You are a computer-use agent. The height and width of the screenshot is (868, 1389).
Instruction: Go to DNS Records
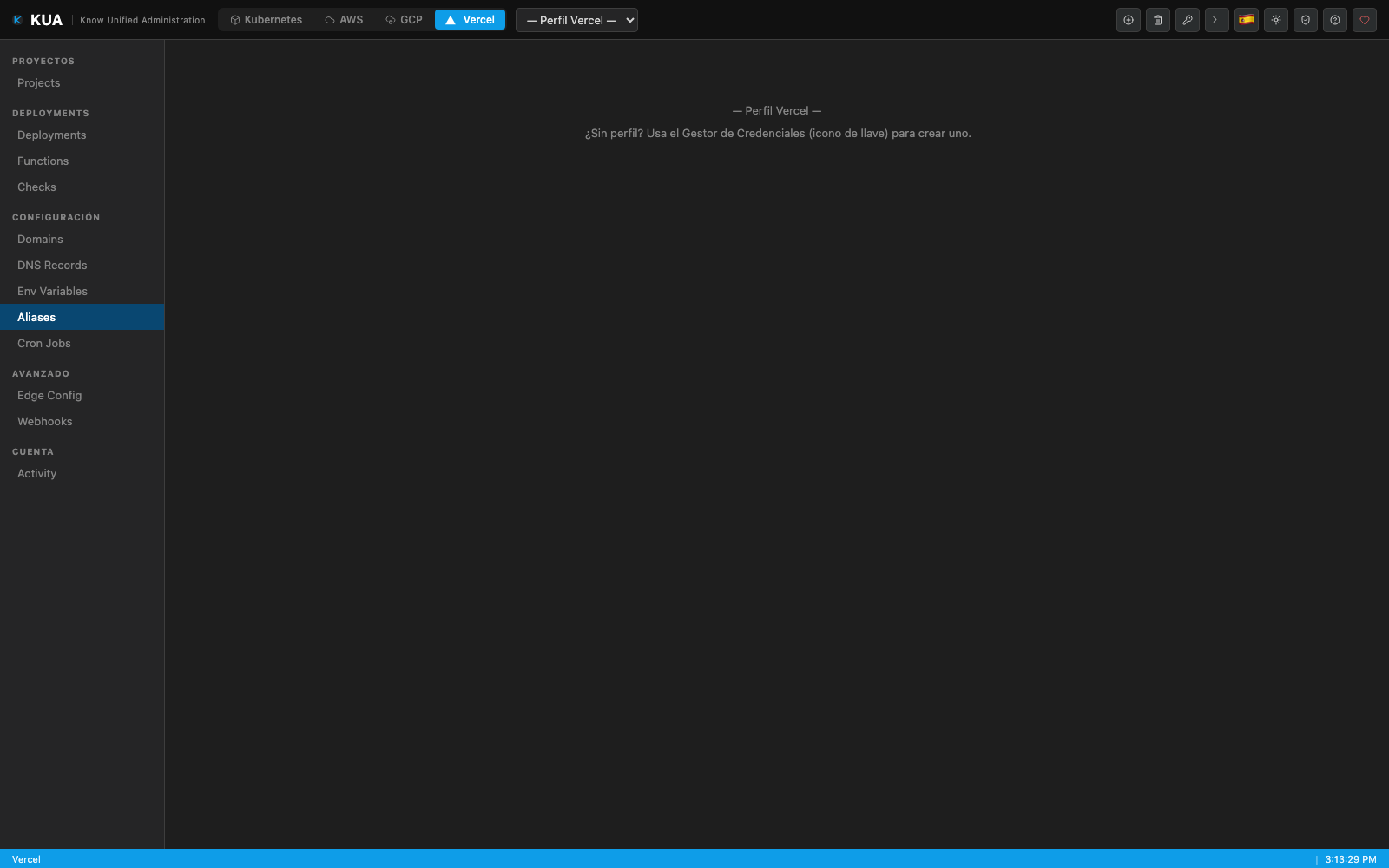82,265
